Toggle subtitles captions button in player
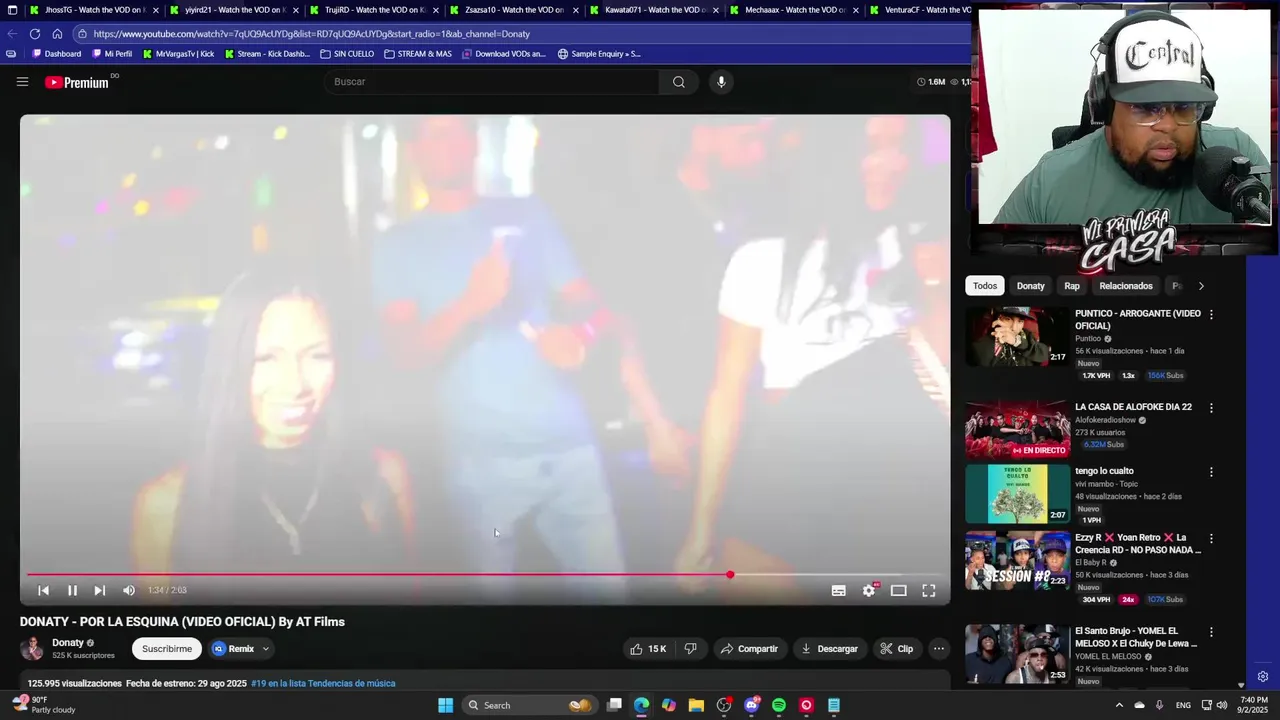This screenshot has height=720, width=1280. (x=839, y=590)
